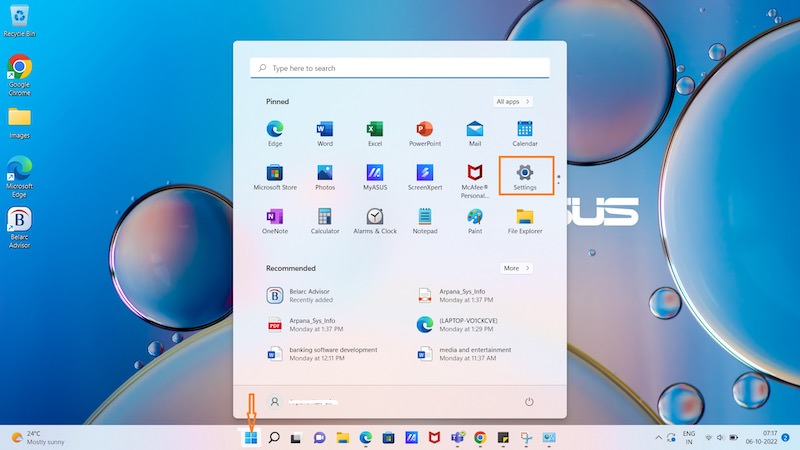Viewport: 800px width, 450px height.
Task: Open the MyASUS app
Action: click(x=374, y=177)
